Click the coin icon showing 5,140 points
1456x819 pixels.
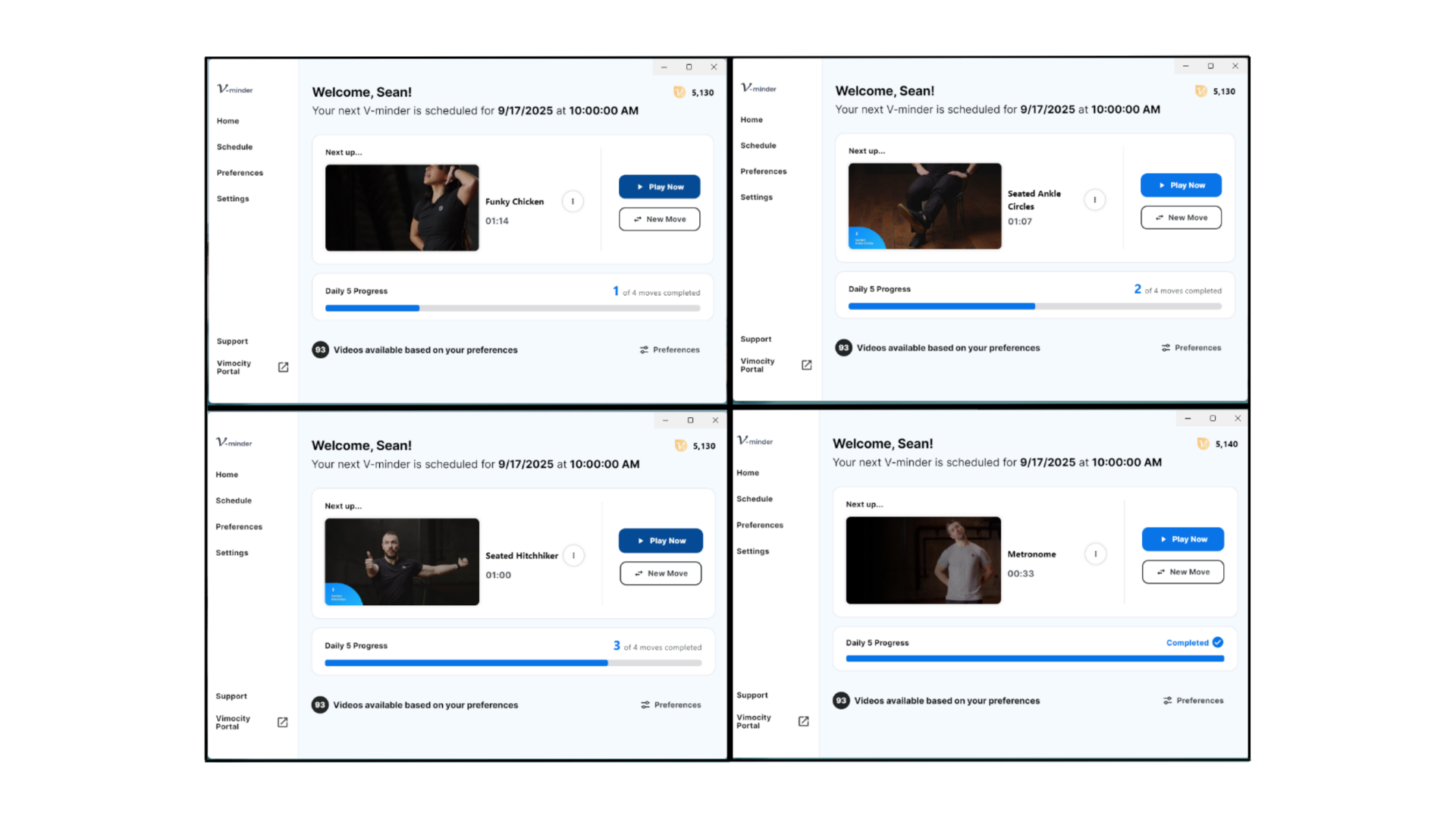pos(1203,444)
